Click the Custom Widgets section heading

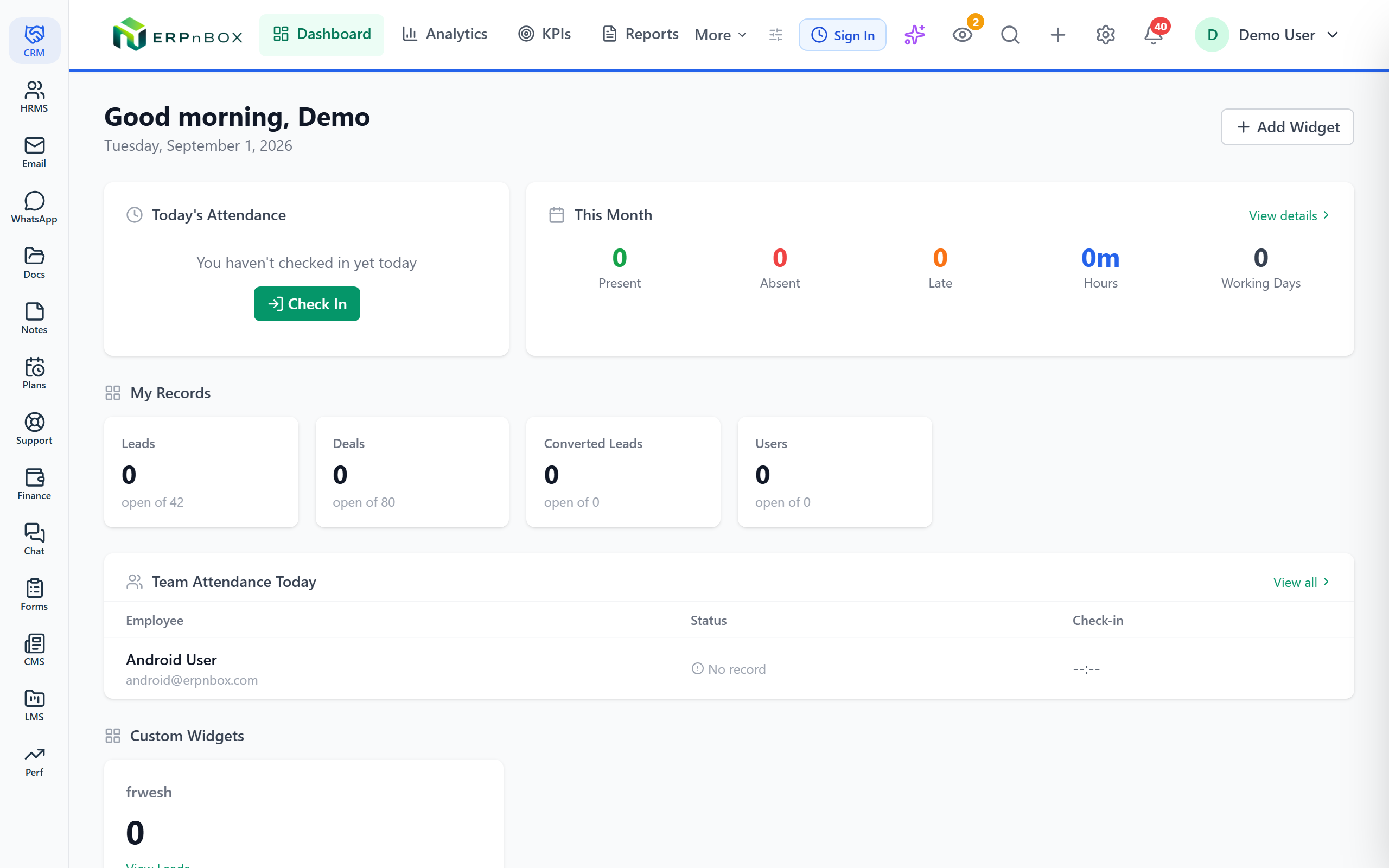pos(187,736)
